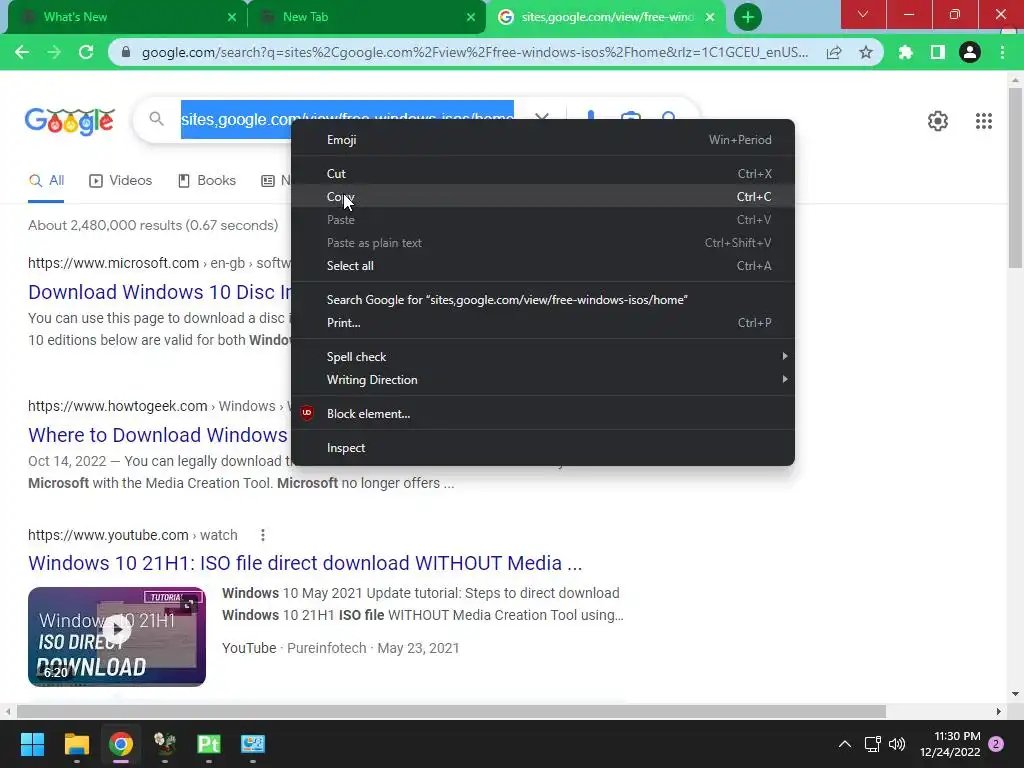Open the Extensions puzzle icon
Screen dimensions: 1024x768
coord(905,52)
